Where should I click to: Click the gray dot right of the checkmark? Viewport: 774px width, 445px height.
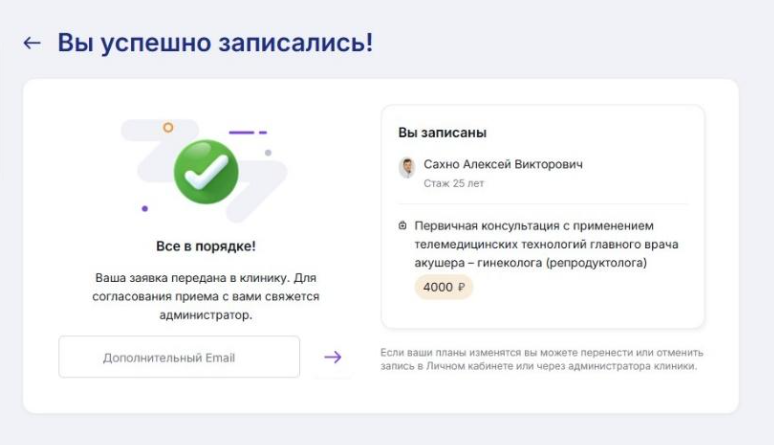268,153
